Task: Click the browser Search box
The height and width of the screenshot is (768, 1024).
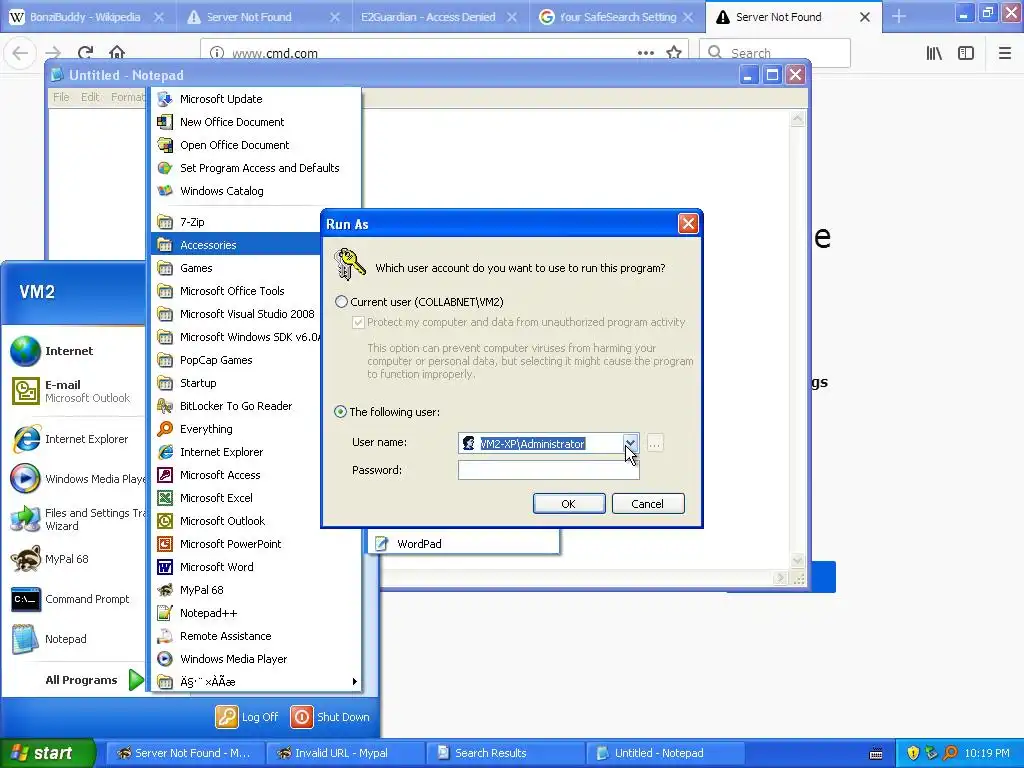Action: tap(775, 53)
